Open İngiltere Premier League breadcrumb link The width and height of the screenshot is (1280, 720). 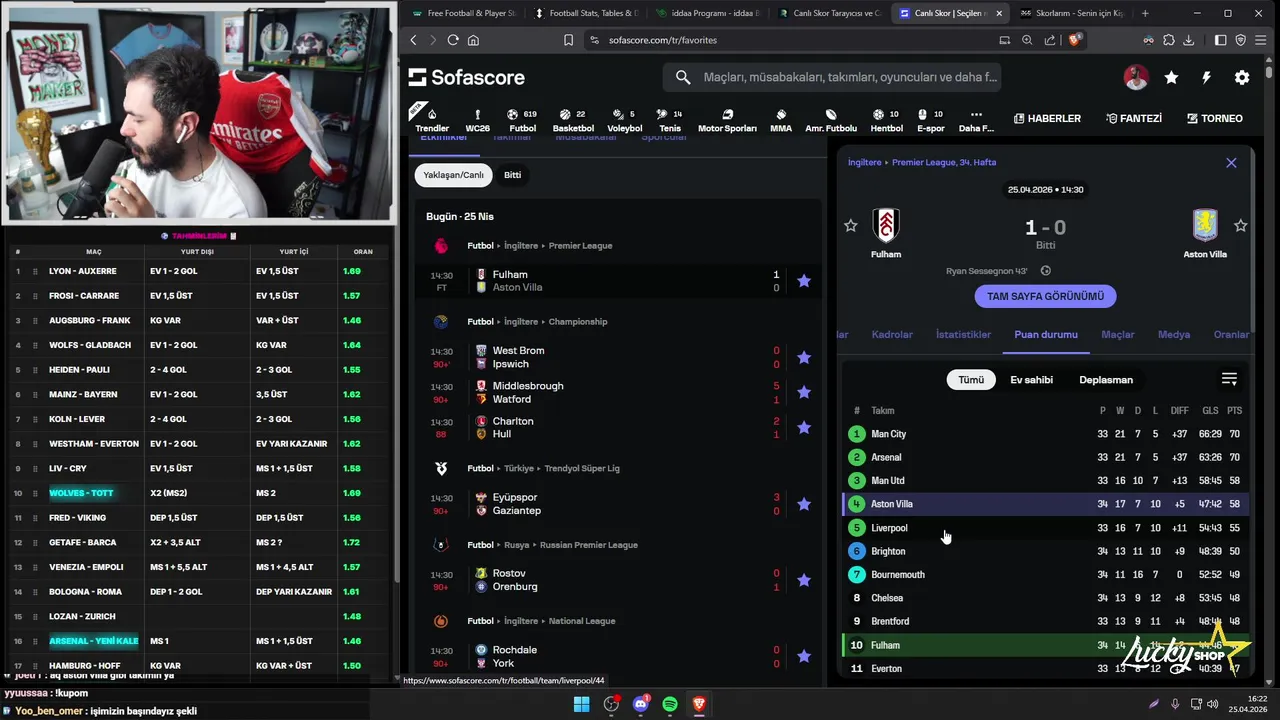(x=922, y=162)
